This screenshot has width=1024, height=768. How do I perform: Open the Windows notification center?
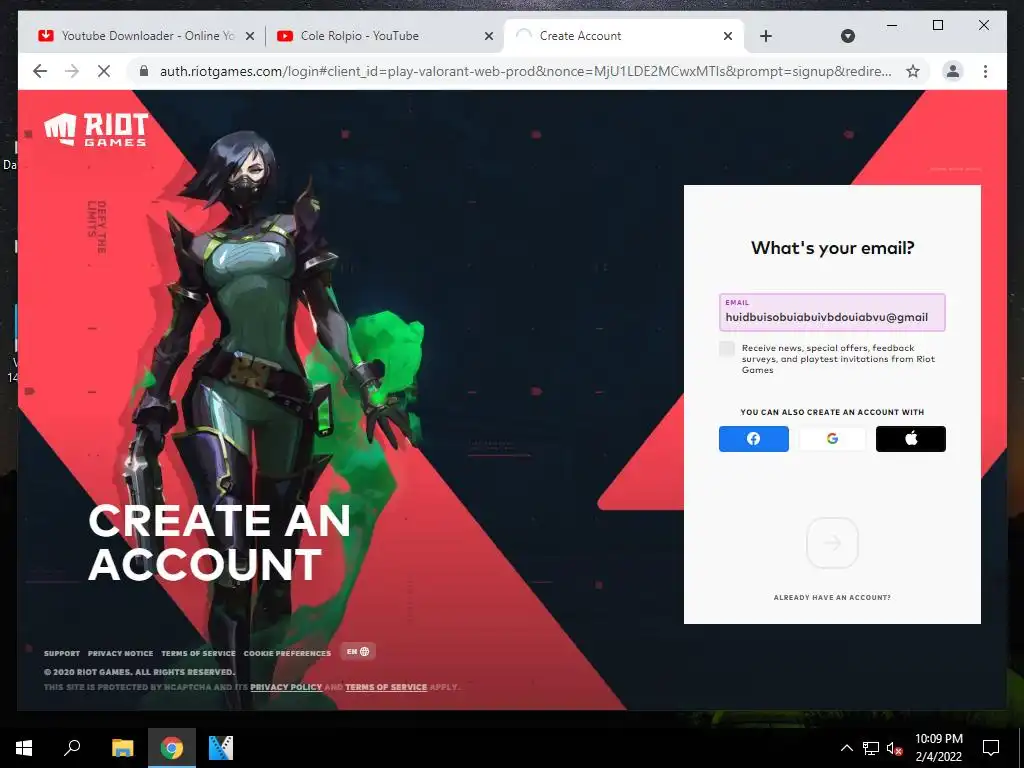(x=991, y=748)
